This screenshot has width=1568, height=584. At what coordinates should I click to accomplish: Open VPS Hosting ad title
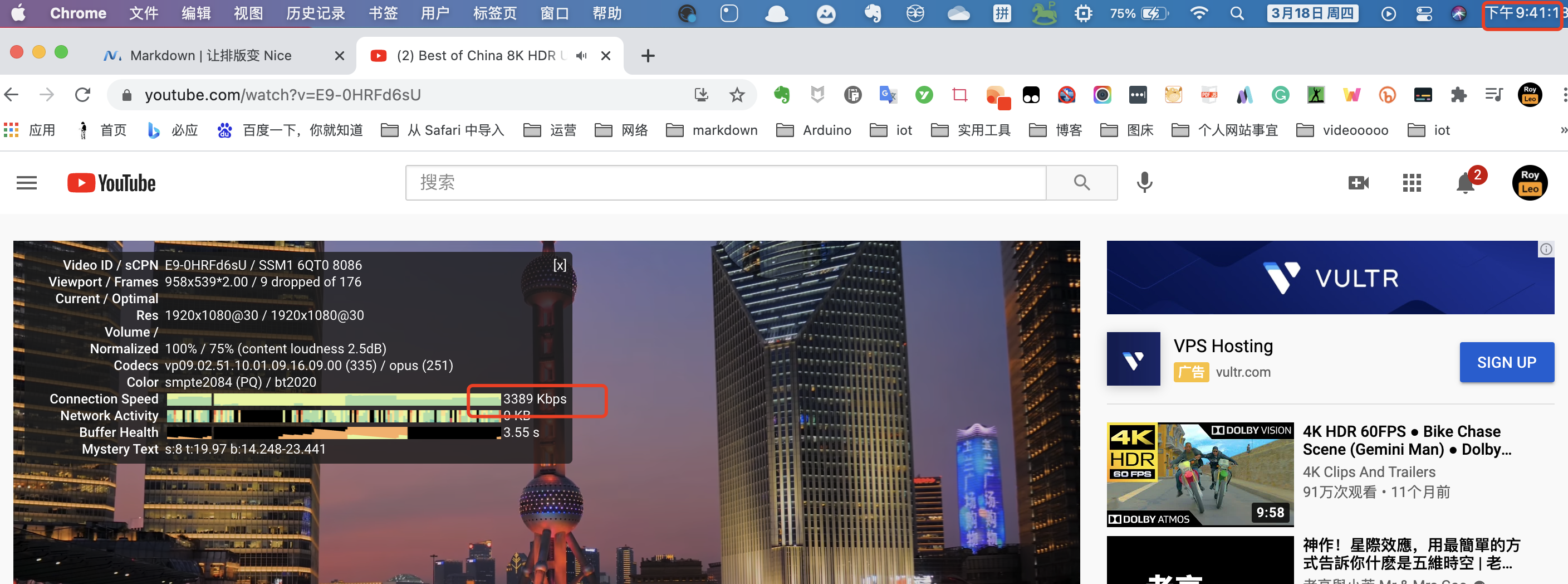coord(1223,346)
